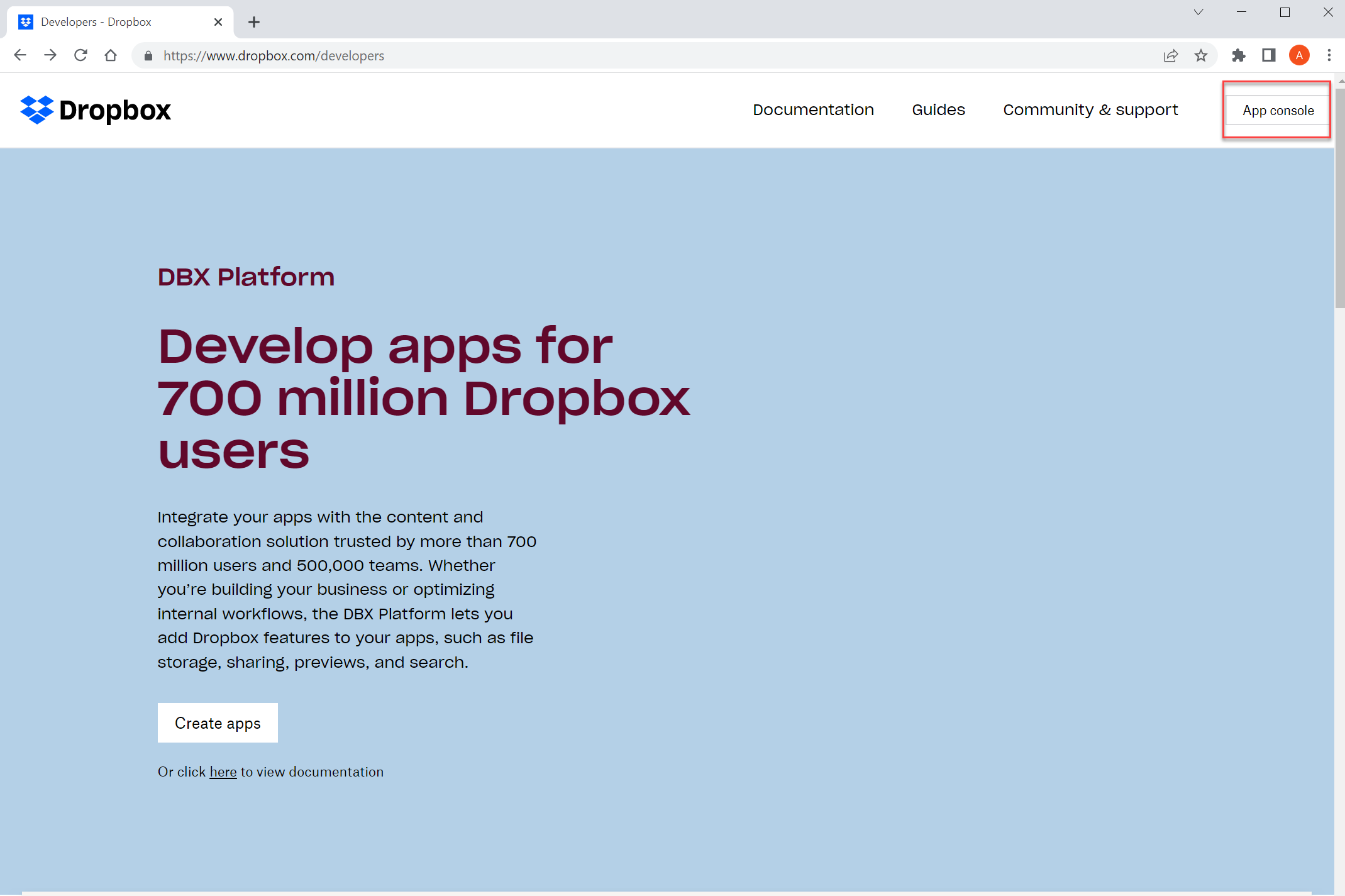Click the share page icon
The height and width of the screenshot is (896, 1345).
pyautogui.click(x=1171, y=55)
